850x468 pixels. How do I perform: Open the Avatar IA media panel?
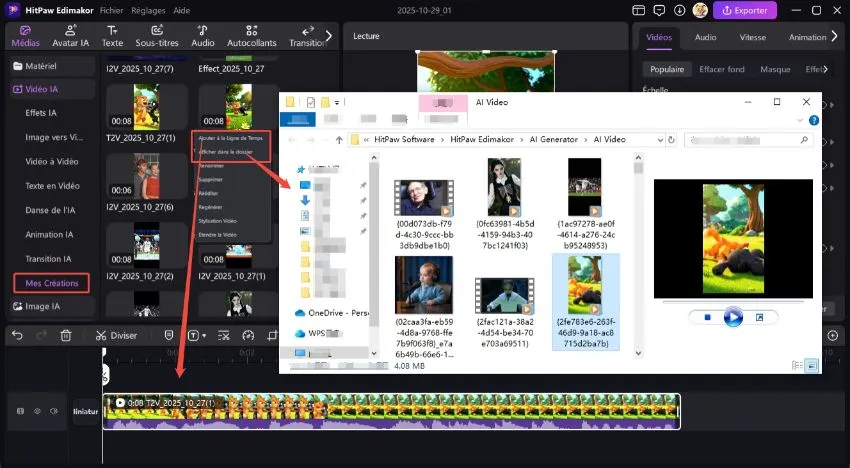[70, 36]
